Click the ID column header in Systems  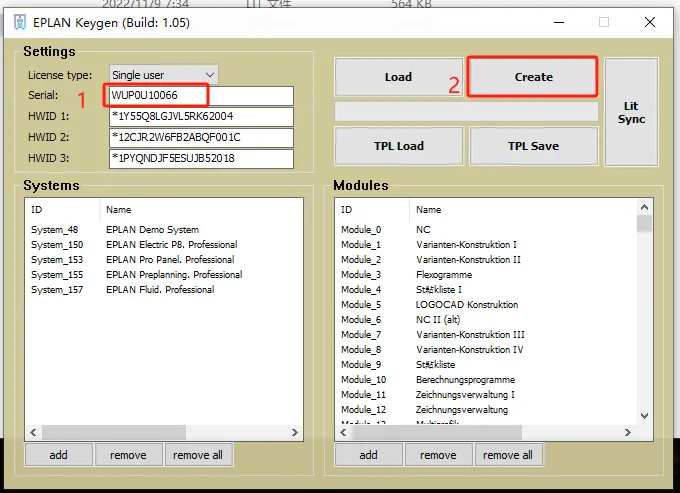62,210
